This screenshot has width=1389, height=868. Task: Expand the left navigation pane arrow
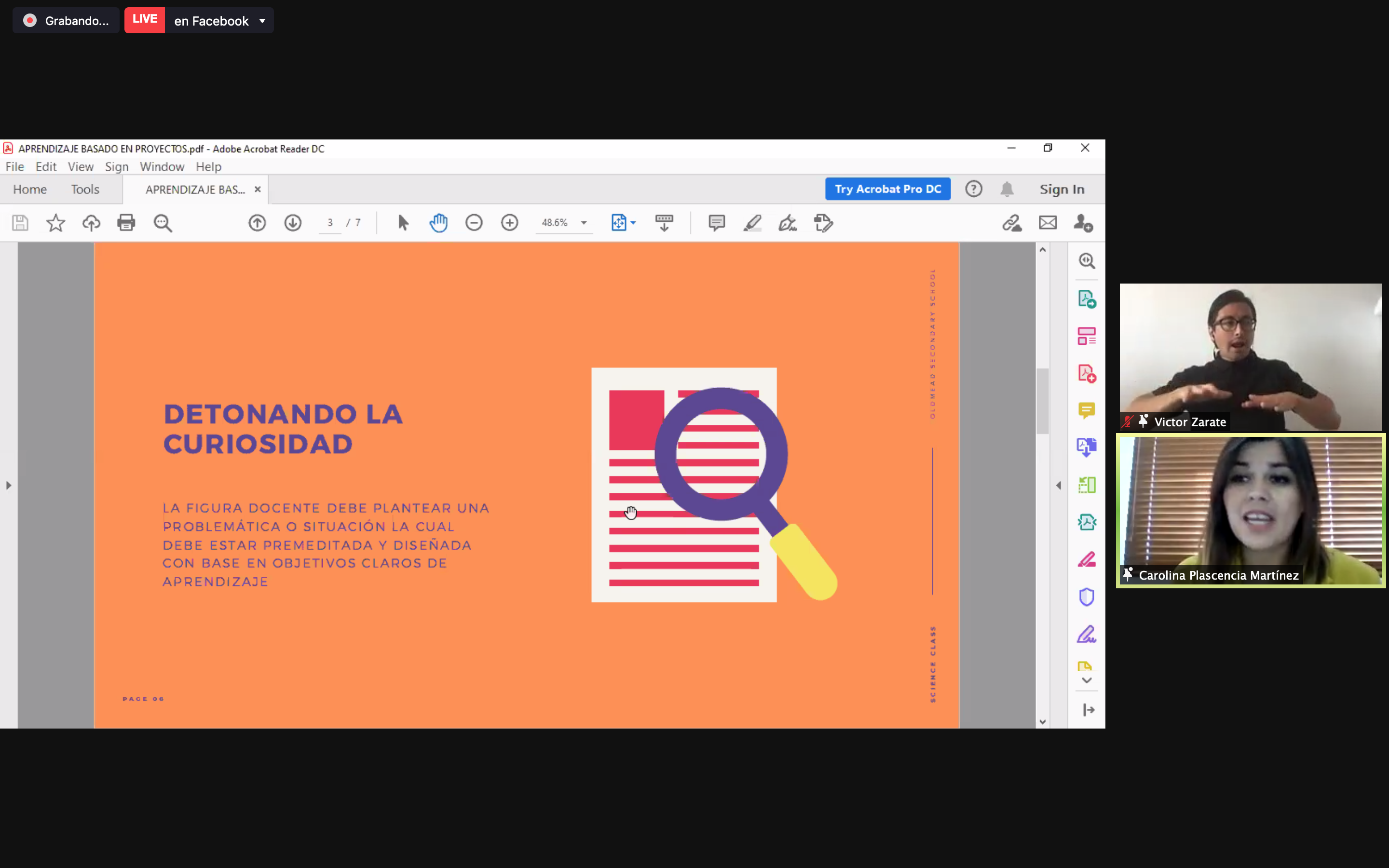click(8, 486)
